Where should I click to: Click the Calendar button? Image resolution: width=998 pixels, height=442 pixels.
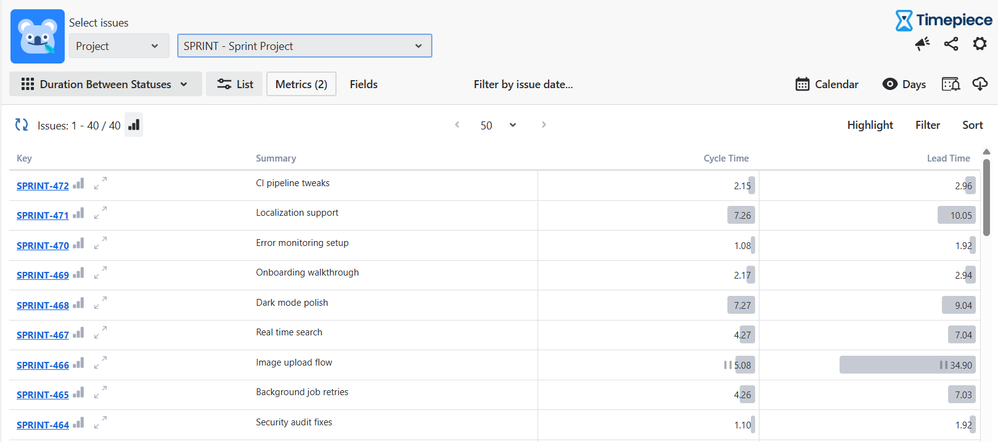827,85
